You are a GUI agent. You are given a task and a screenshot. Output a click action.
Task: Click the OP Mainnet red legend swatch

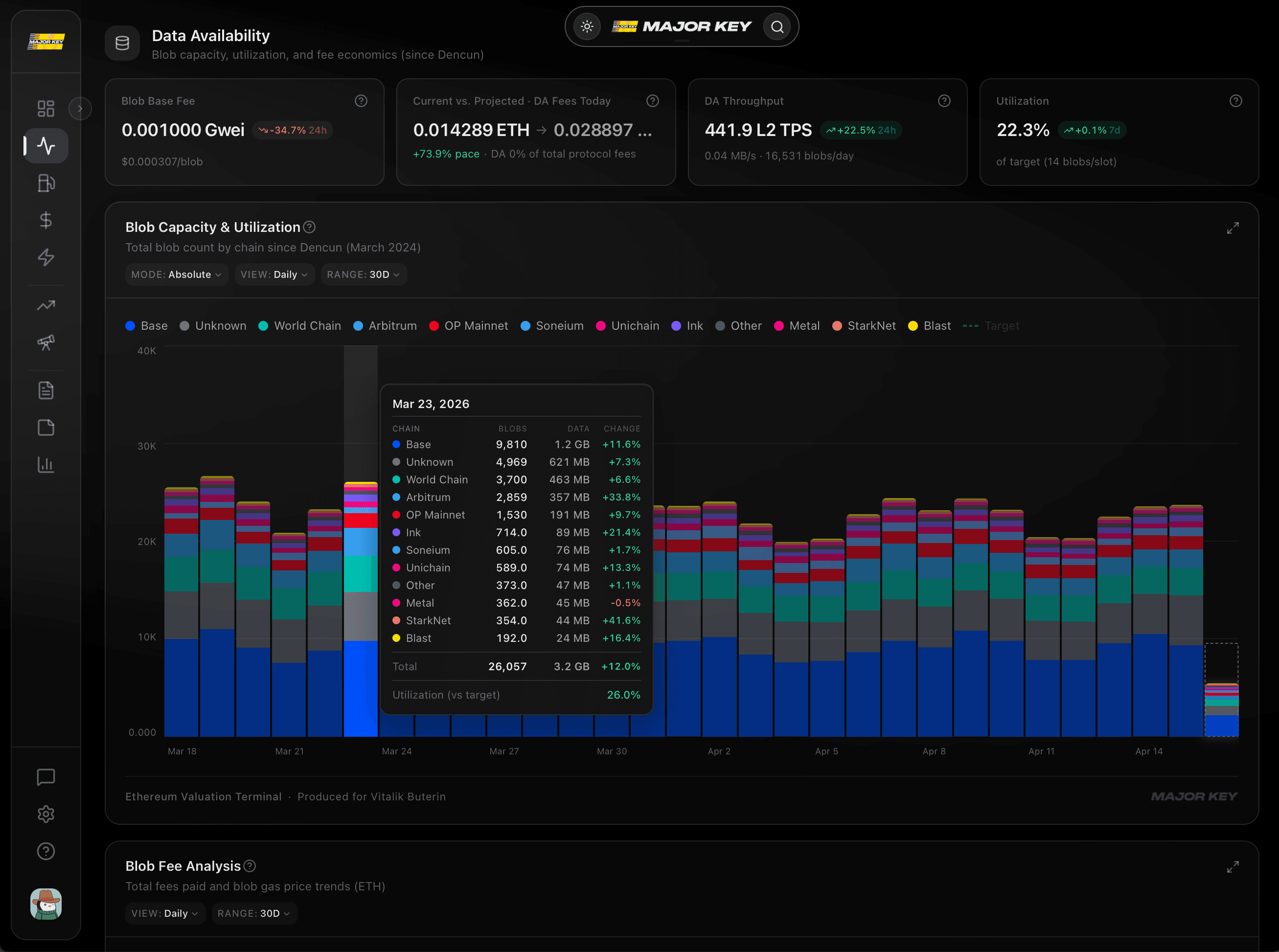[x=434, y=326]
